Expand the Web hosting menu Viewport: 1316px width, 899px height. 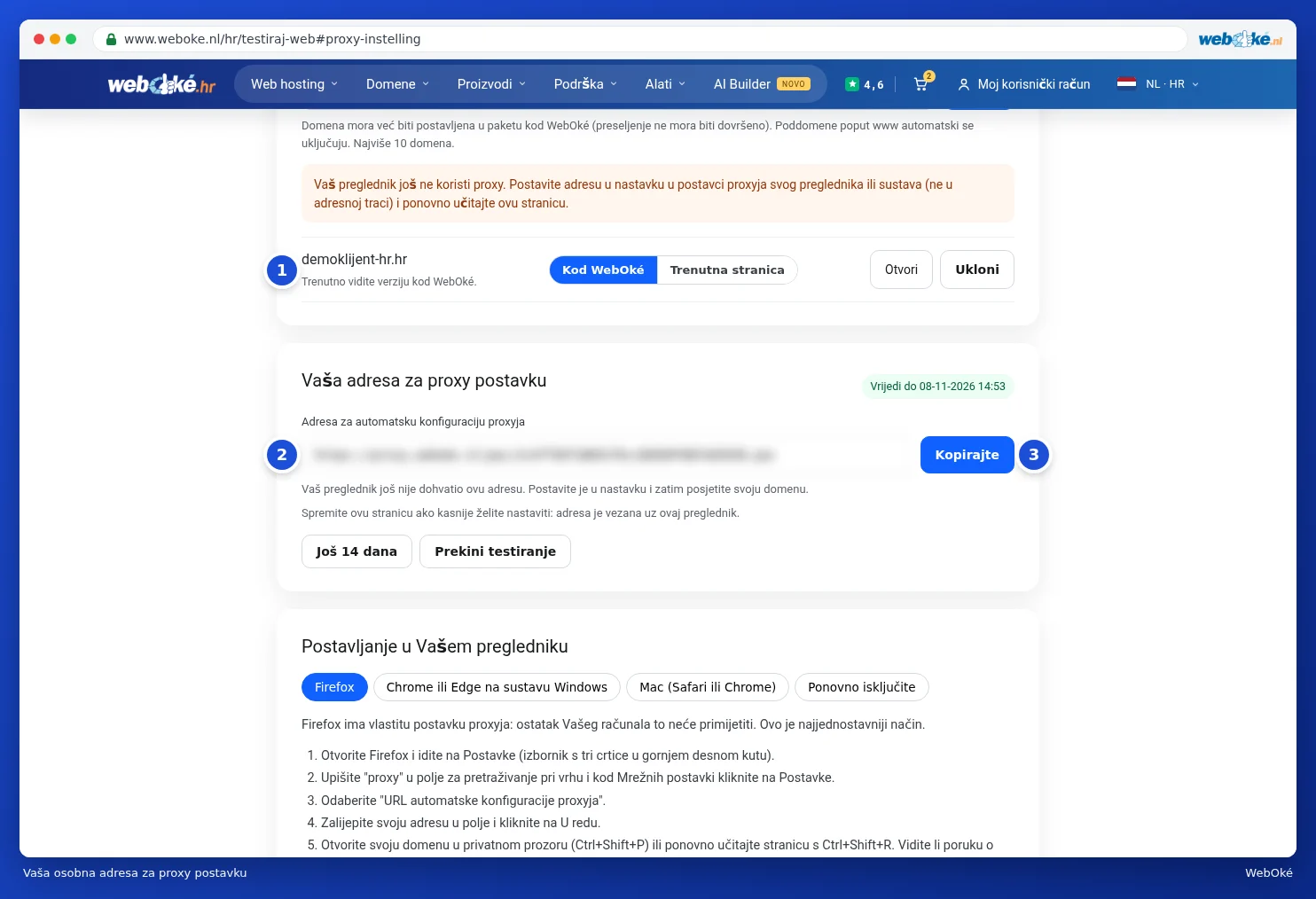coord(294,84)
